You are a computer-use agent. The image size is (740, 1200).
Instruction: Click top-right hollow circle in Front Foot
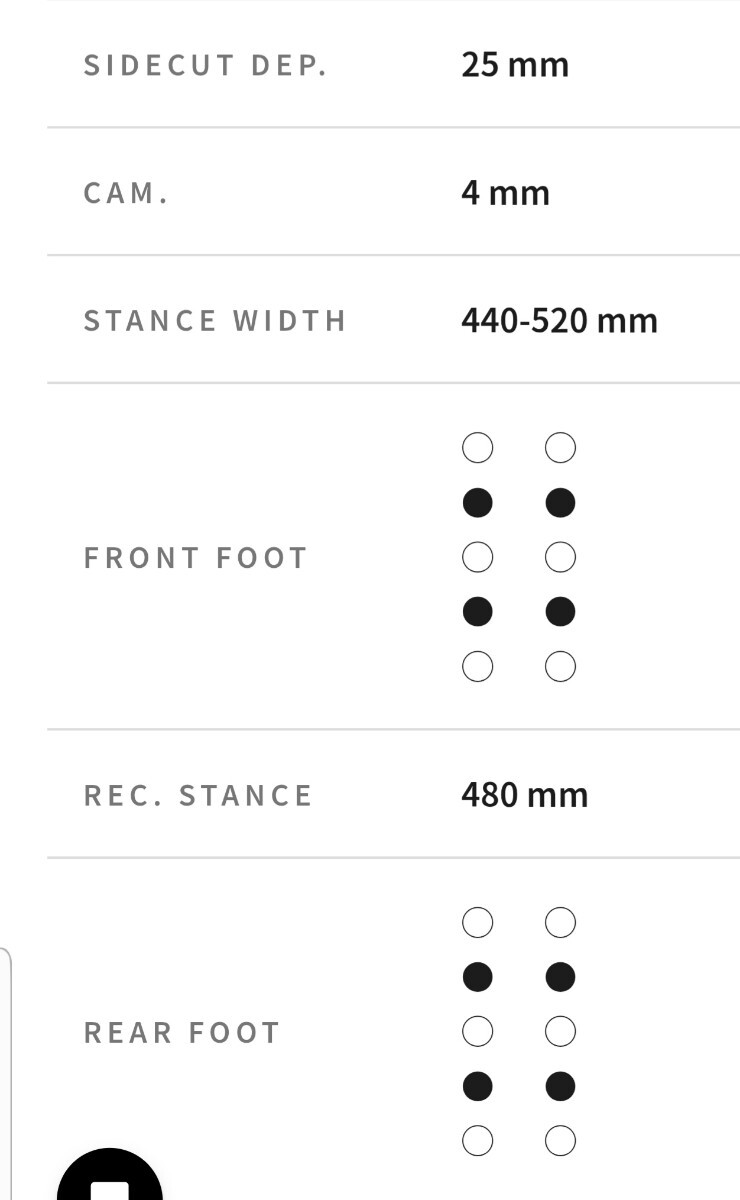point(560,448)
